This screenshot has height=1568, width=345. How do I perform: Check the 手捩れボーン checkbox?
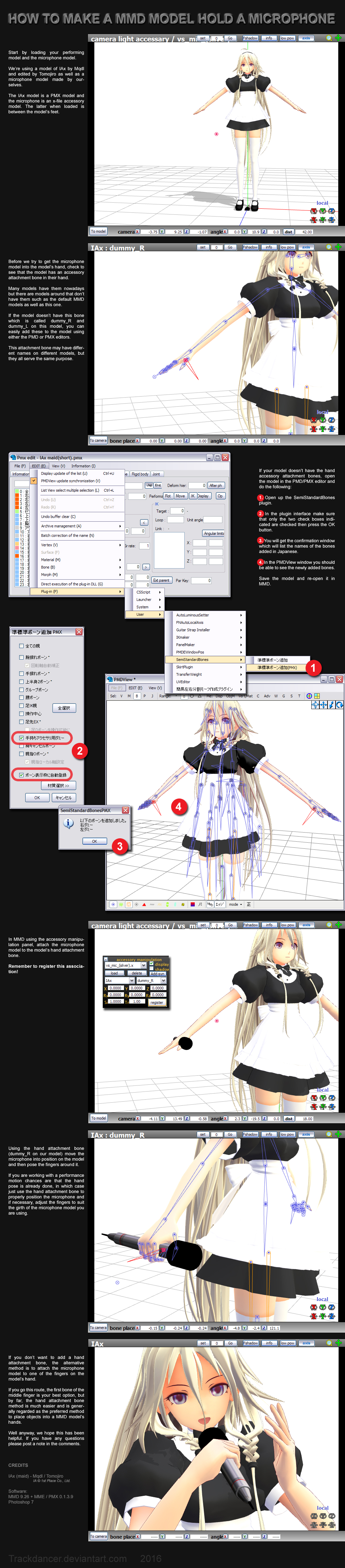21,674
